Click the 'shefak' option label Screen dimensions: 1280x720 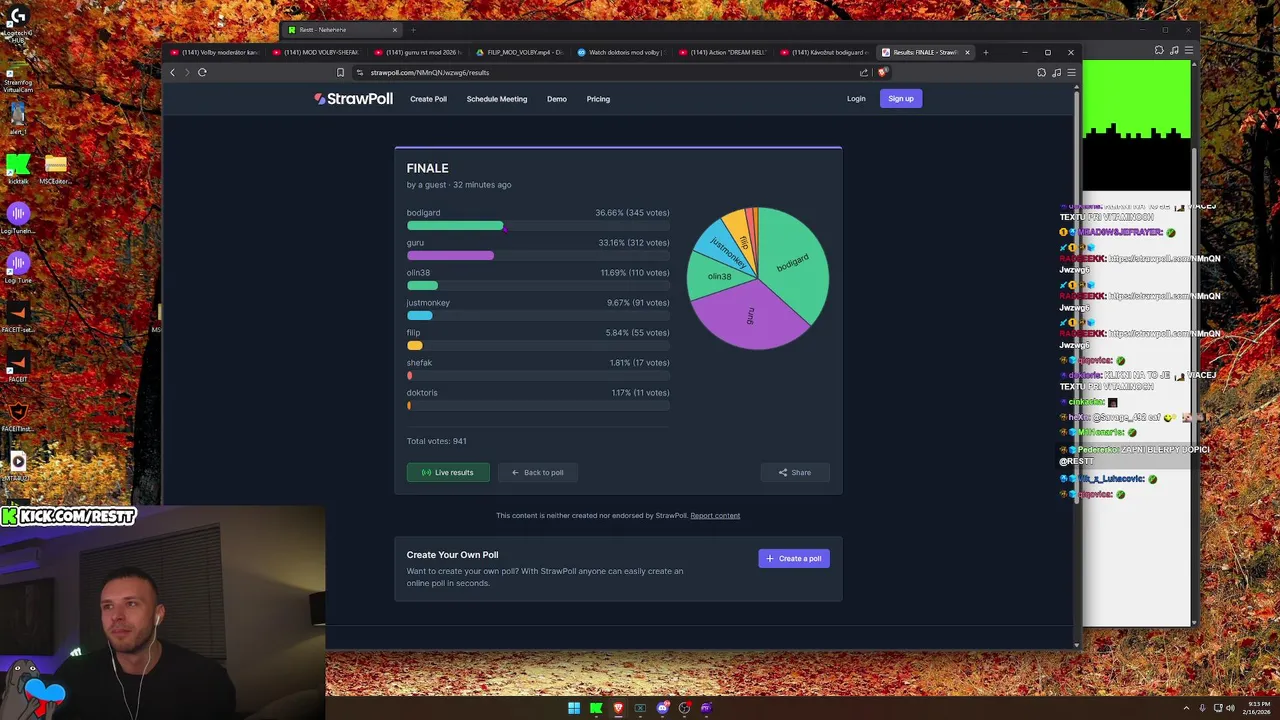(419, 363)
